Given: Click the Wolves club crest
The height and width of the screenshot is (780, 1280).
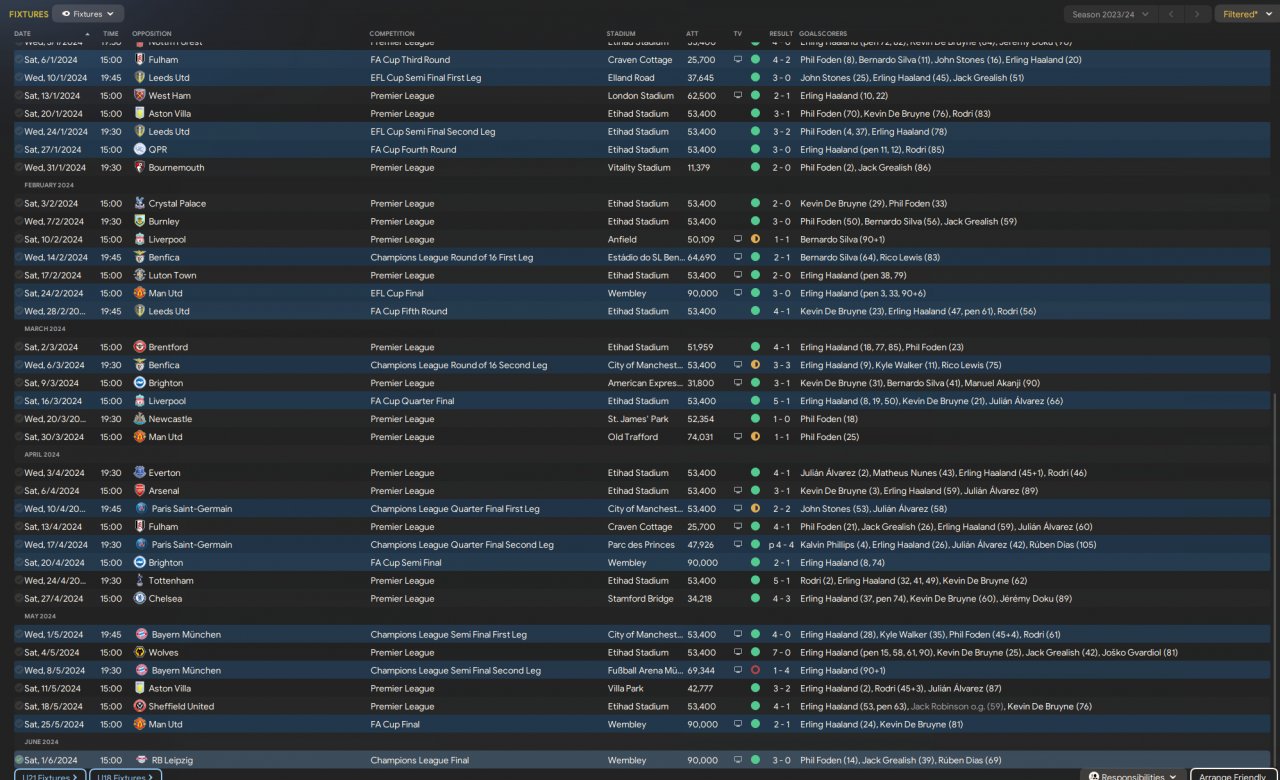Looking at the screenshot, I should [139, 653].
